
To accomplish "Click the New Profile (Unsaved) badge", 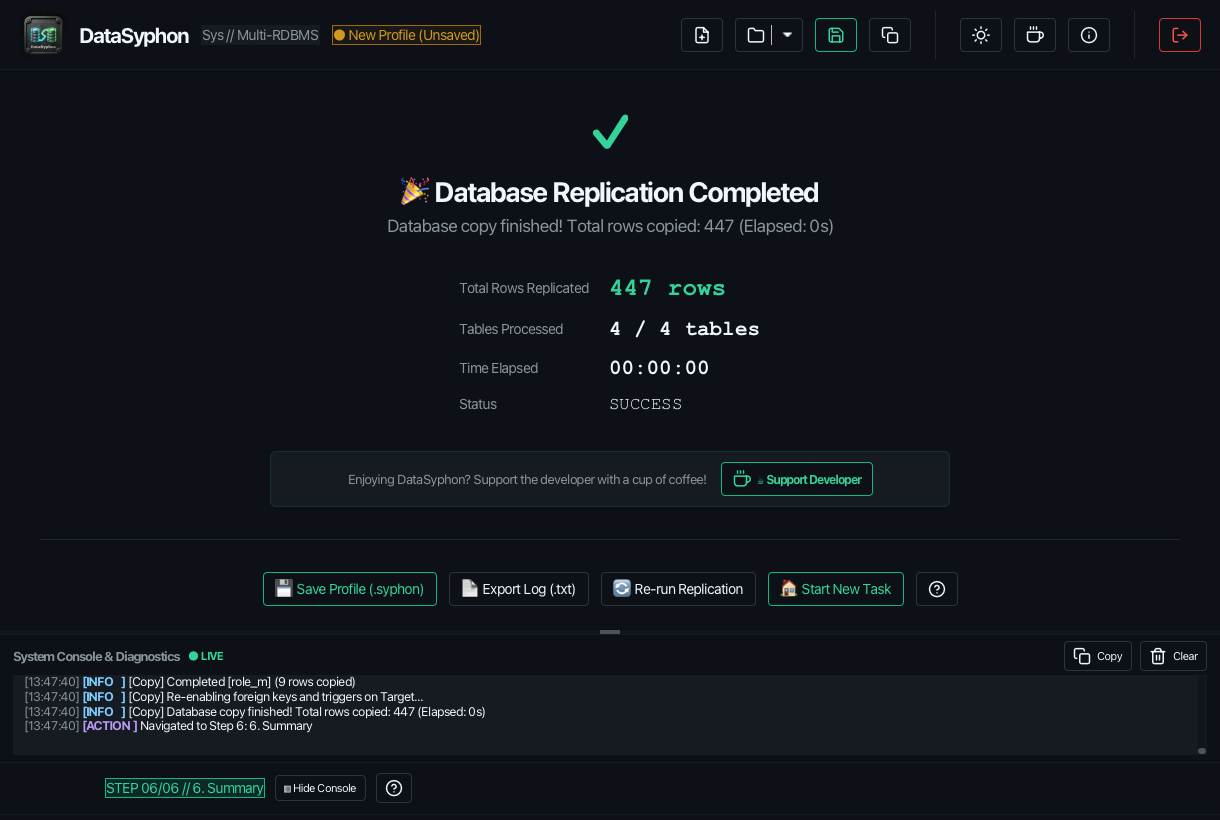I will point(407,35).
